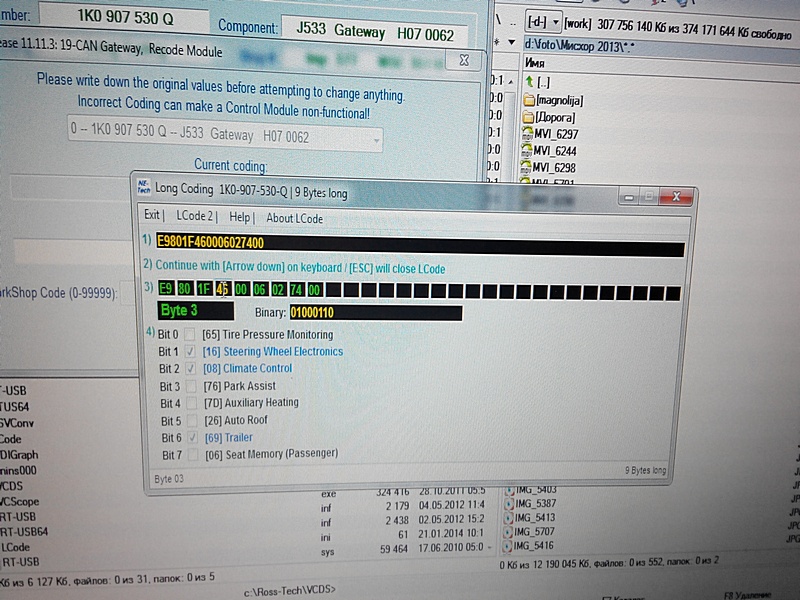Image resolution: width=800 pixels, height=600 pixels.
Task: Click the coding string field E9801F460006027400
Action: (x=419, y=245)
